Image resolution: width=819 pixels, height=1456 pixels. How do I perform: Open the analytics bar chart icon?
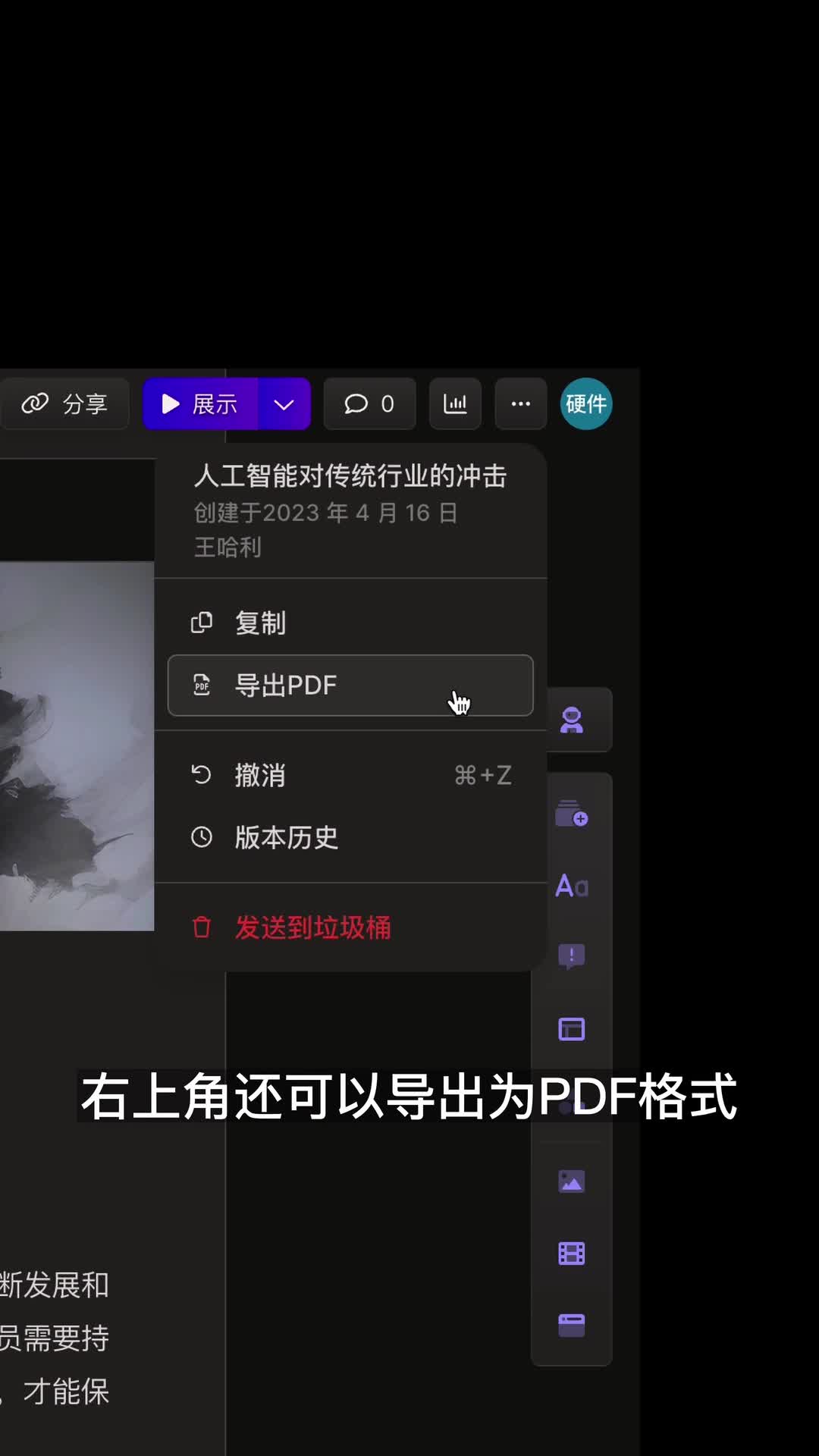pyautogui.click(x=455, y=404)
